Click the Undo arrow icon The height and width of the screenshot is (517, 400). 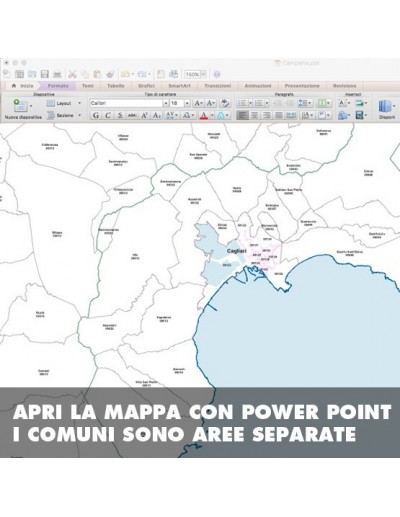pos(125,74)
